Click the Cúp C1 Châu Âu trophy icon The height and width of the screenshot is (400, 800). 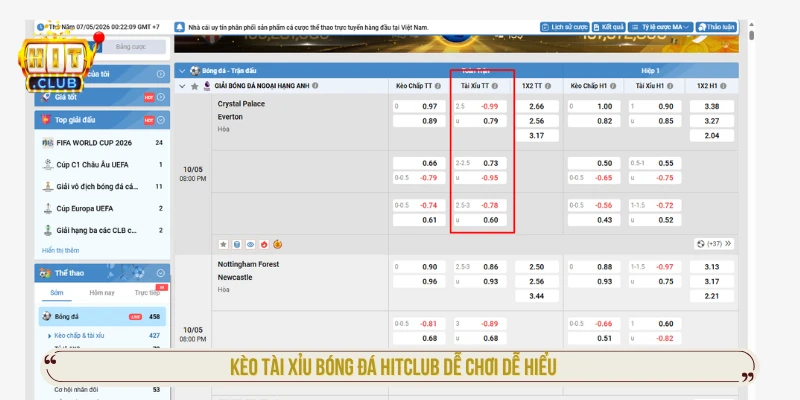[47, 165]
